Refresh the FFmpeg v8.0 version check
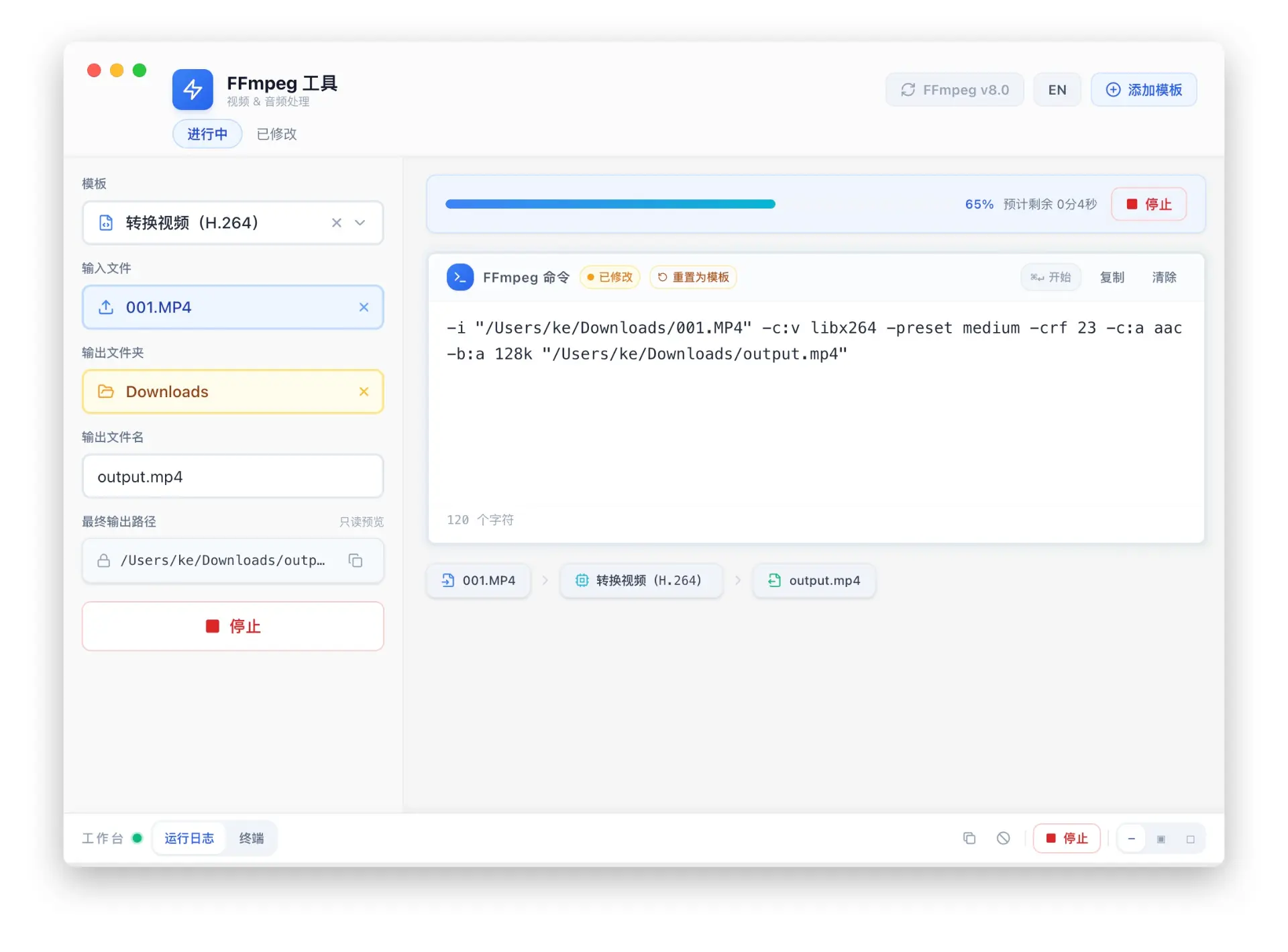Image resolution: width=1288 pixels, height=952 pixels. pyautogui.click(x=954, y=90)
